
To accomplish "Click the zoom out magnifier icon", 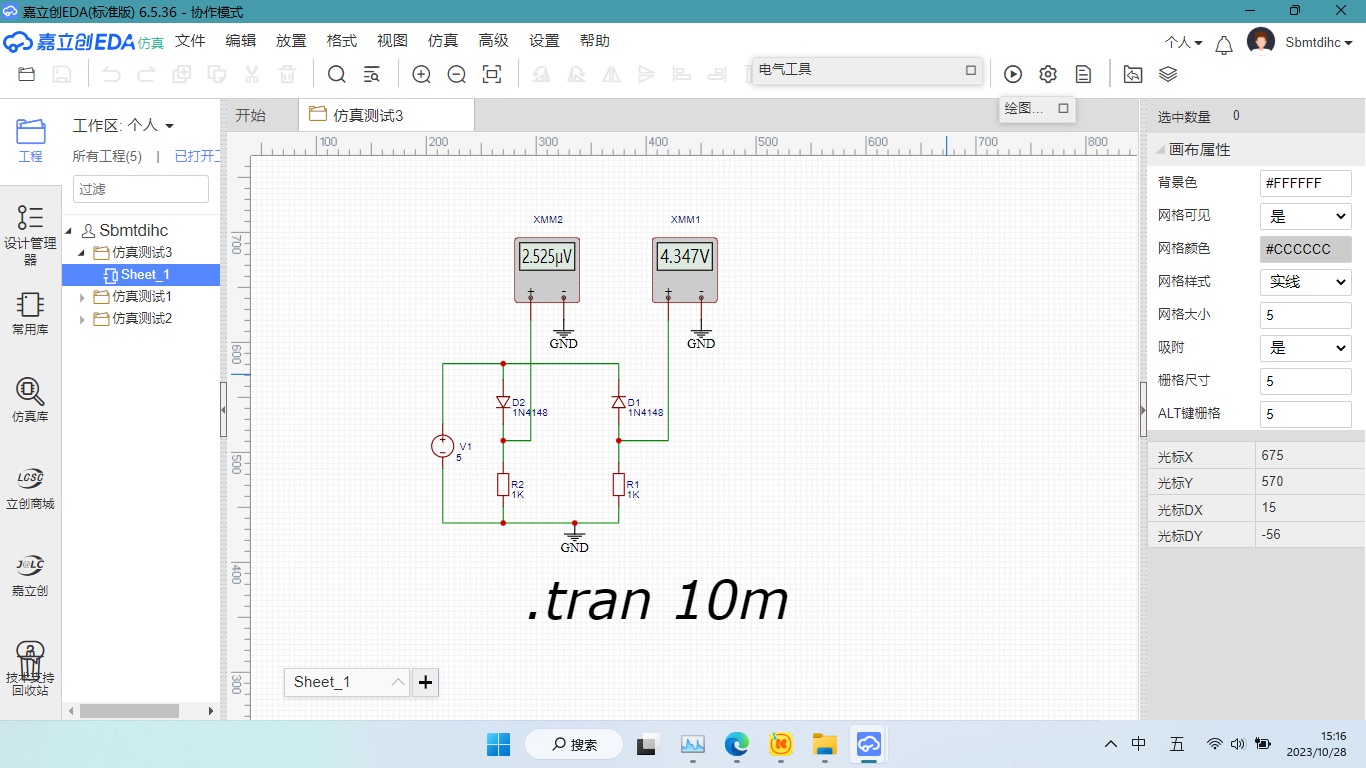I will (x=457, y=74).
